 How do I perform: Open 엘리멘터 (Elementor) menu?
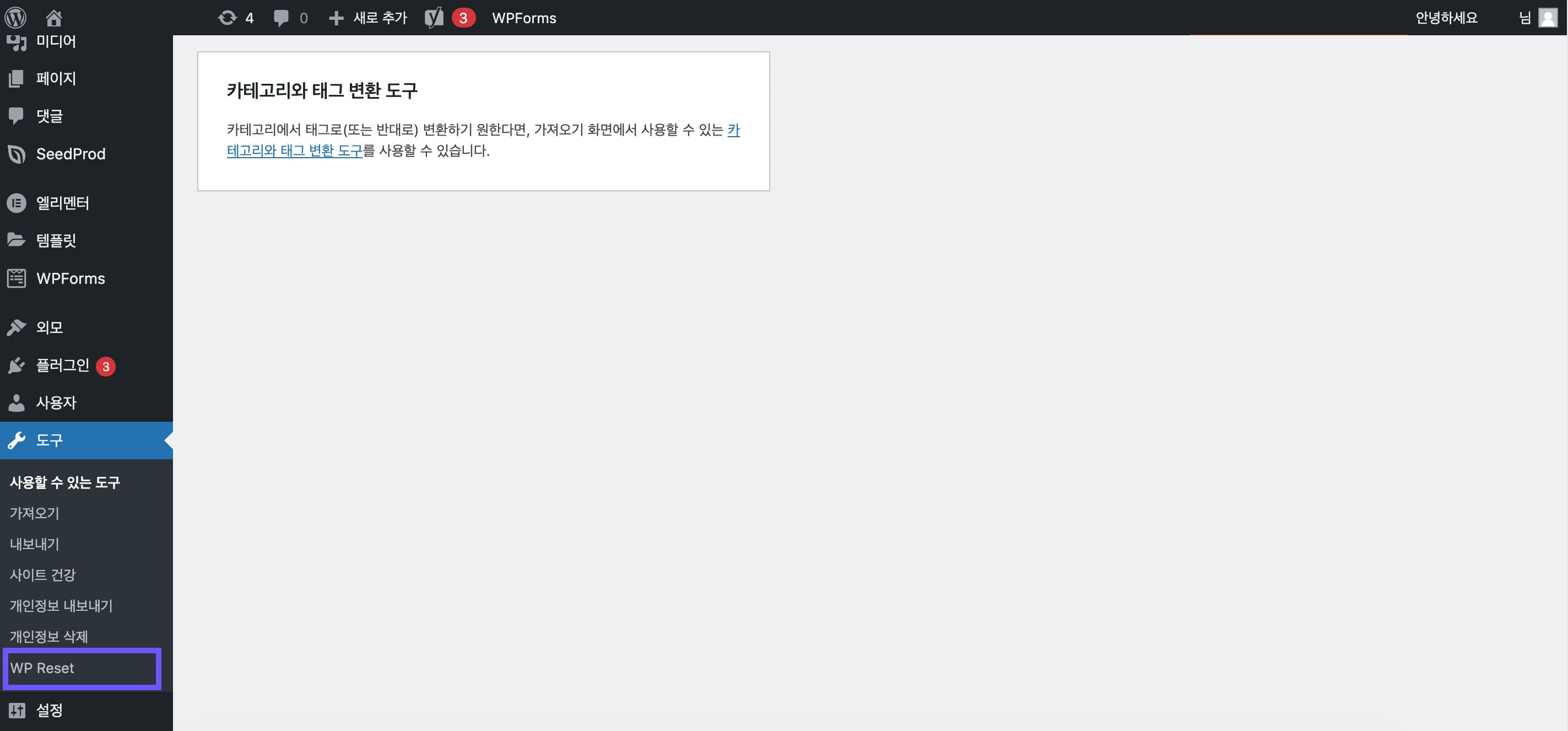click(x=62, y=203)
